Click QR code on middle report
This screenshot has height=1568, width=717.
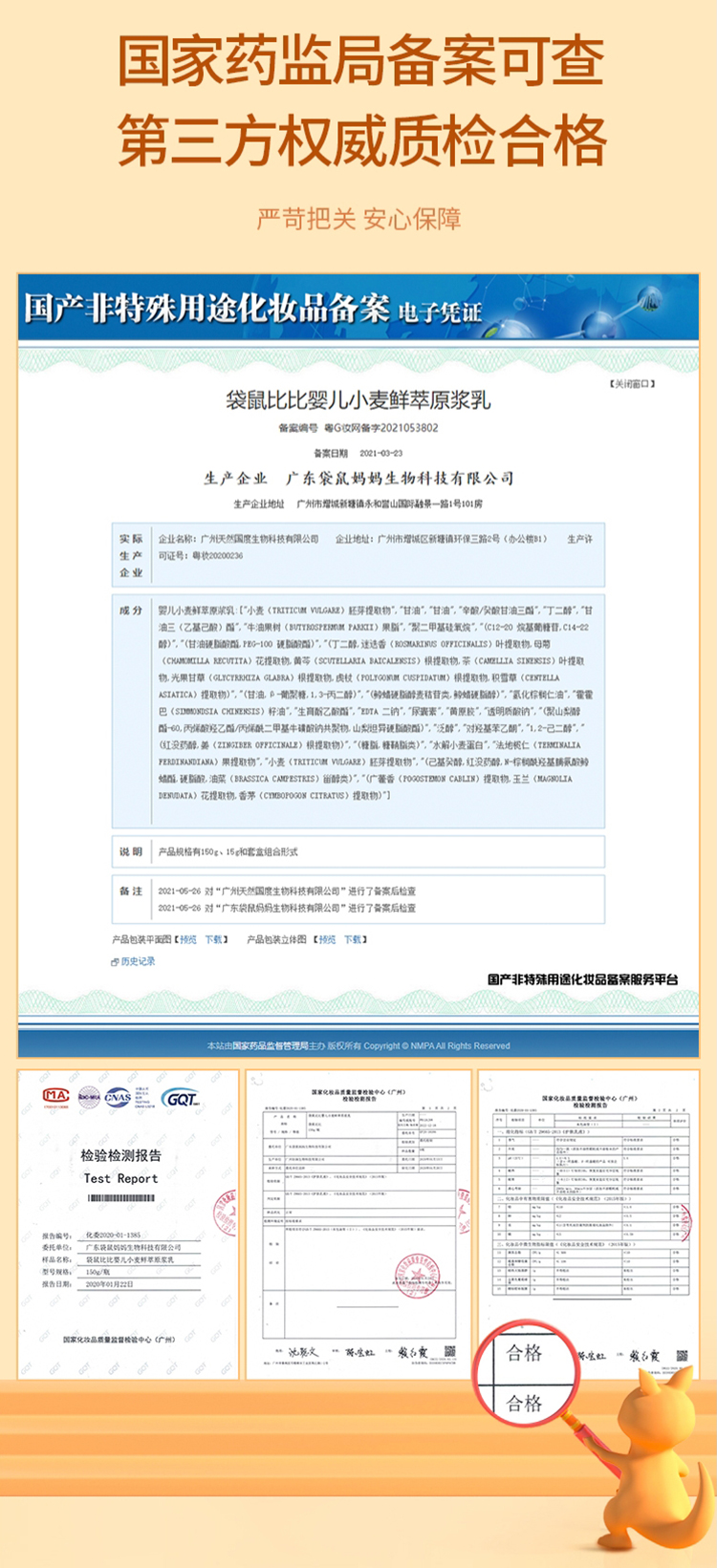(x=450, y=1352)
